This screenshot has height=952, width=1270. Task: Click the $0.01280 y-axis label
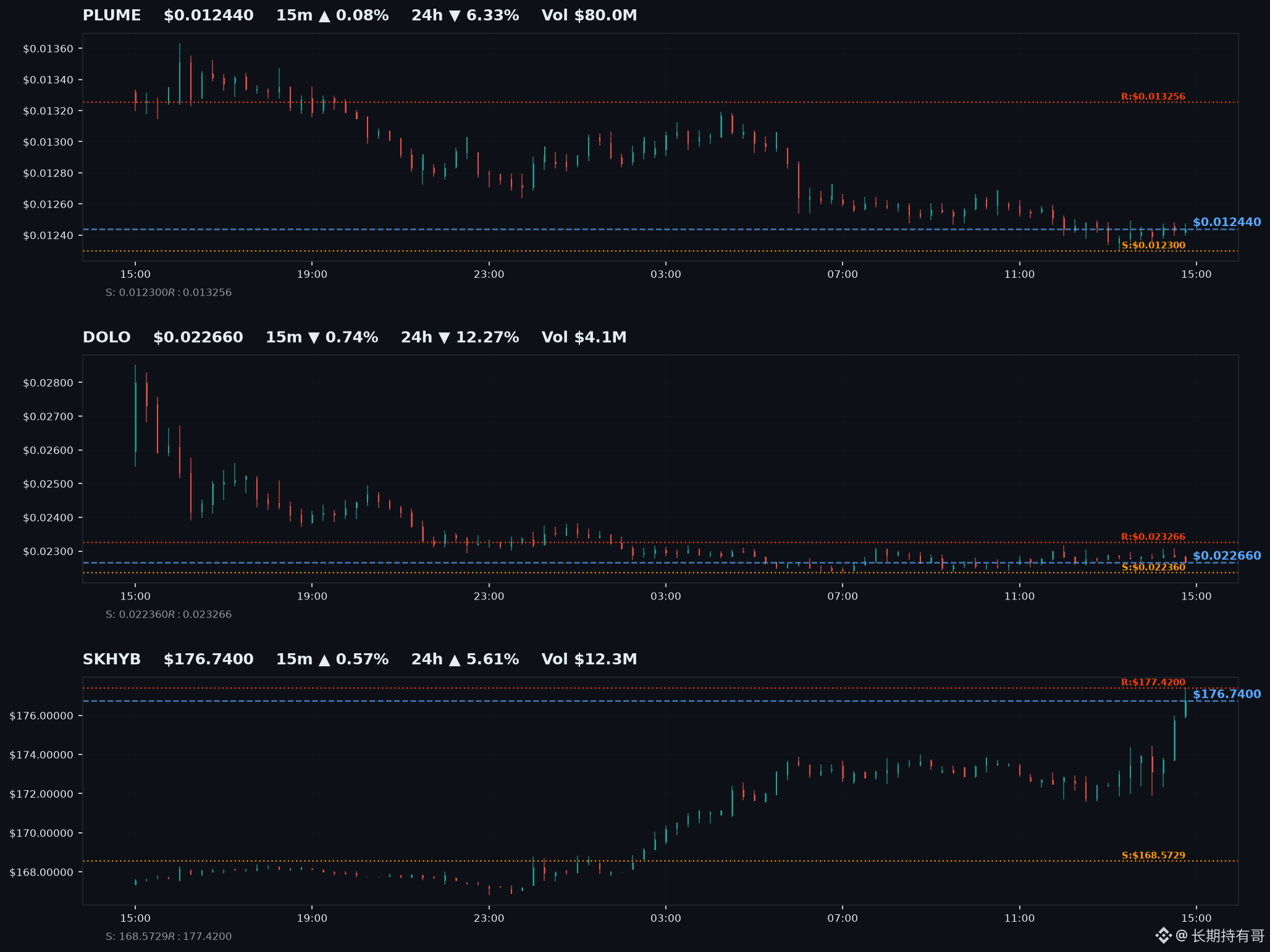pyautogui.click(x=48, y=173)
